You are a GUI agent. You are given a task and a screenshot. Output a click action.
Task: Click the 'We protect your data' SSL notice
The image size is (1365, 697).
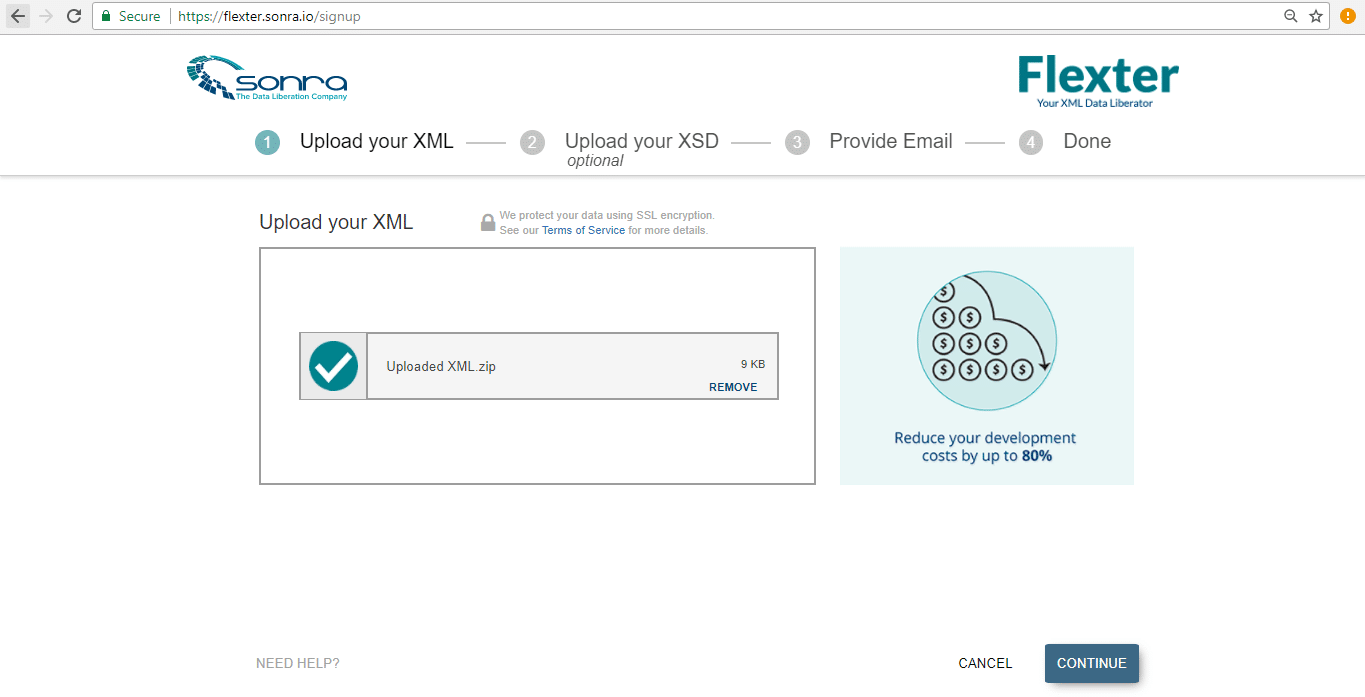(607, 223)
